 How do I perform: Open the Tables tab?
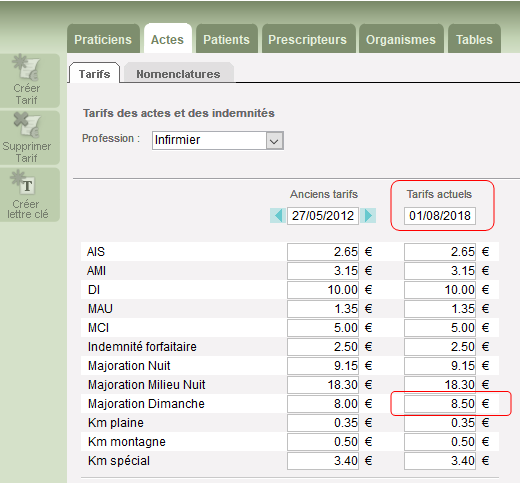(x=474, y=39)
